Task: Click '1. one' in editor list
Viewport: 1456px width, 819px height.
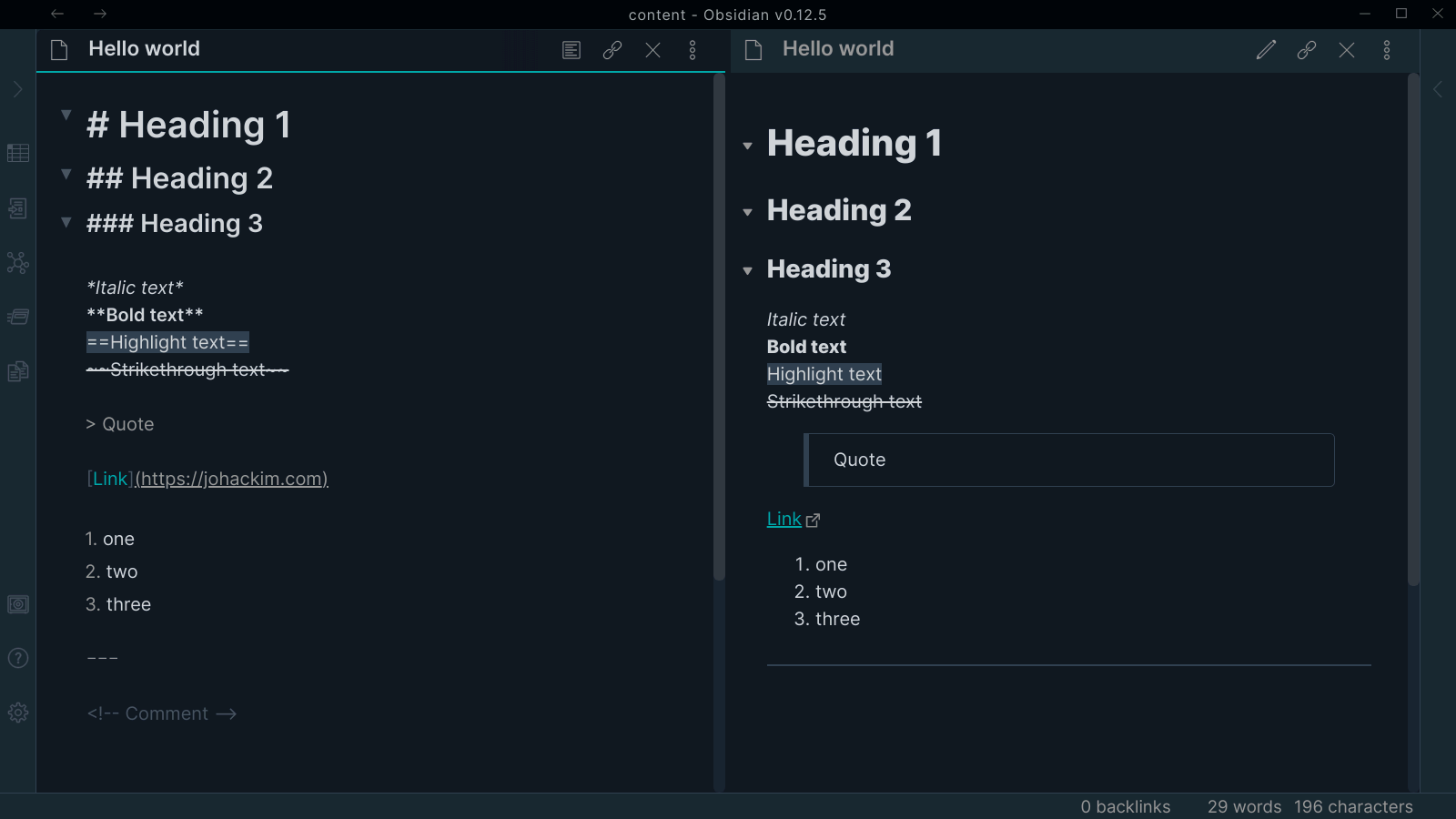Action: (110, 539)
